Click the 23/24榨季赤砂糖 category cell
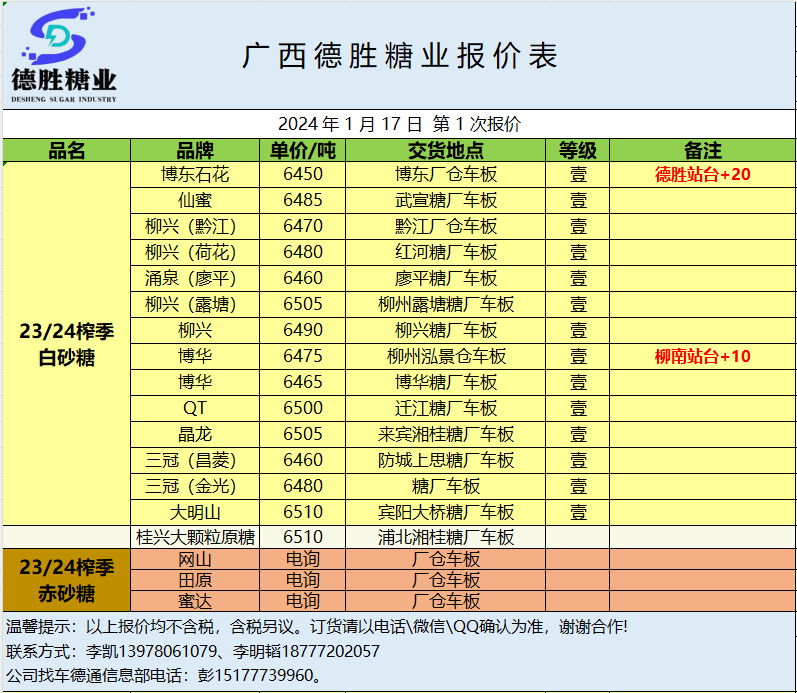Screen dimensions: 797x693 pos(67,580)
